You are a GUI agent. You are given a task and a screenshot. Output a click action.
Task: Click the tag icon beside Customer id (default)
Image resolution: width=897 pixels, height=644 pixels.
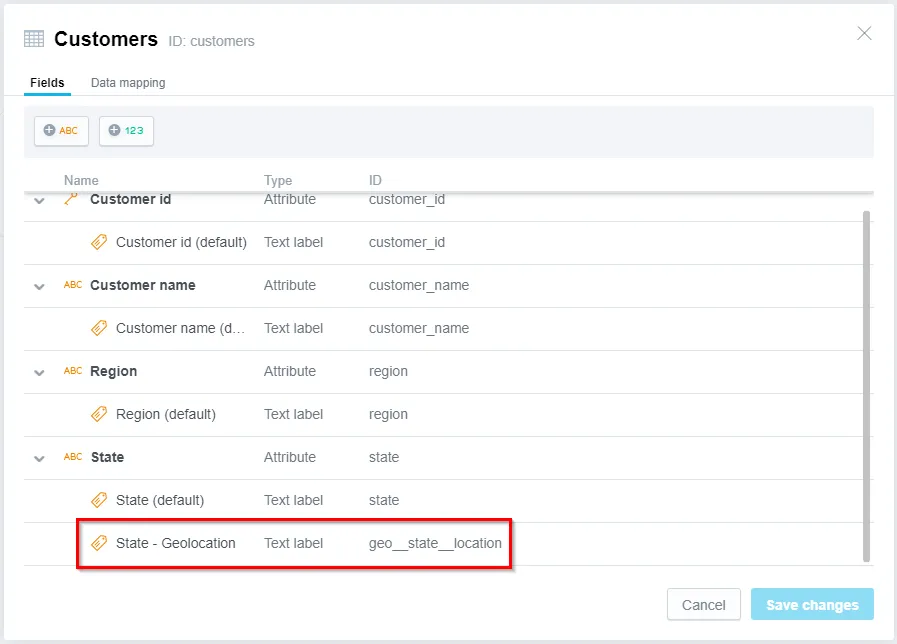pos(99,242)
